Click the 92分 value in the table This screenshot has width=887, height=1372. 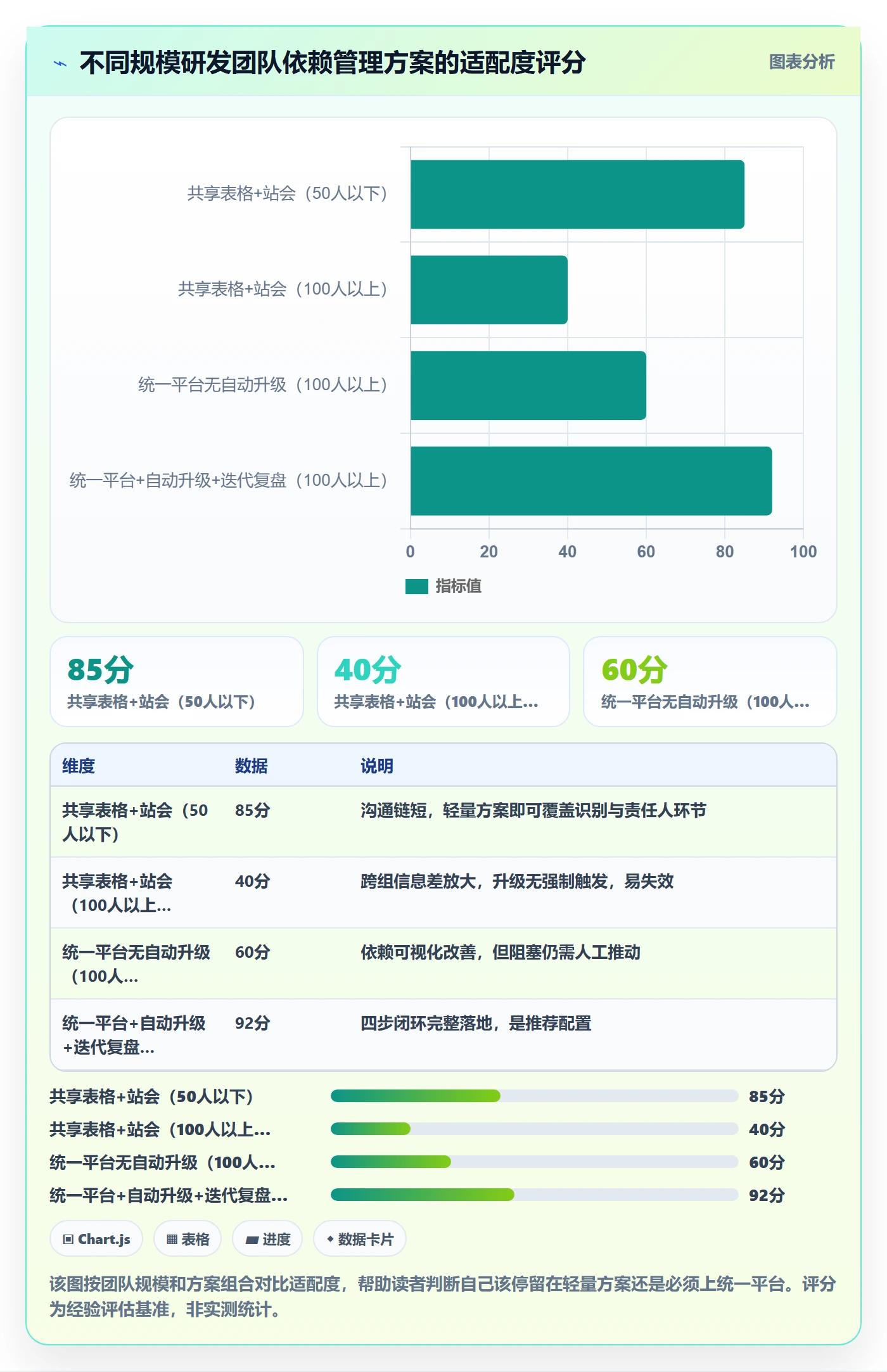tap(252, 1023)
